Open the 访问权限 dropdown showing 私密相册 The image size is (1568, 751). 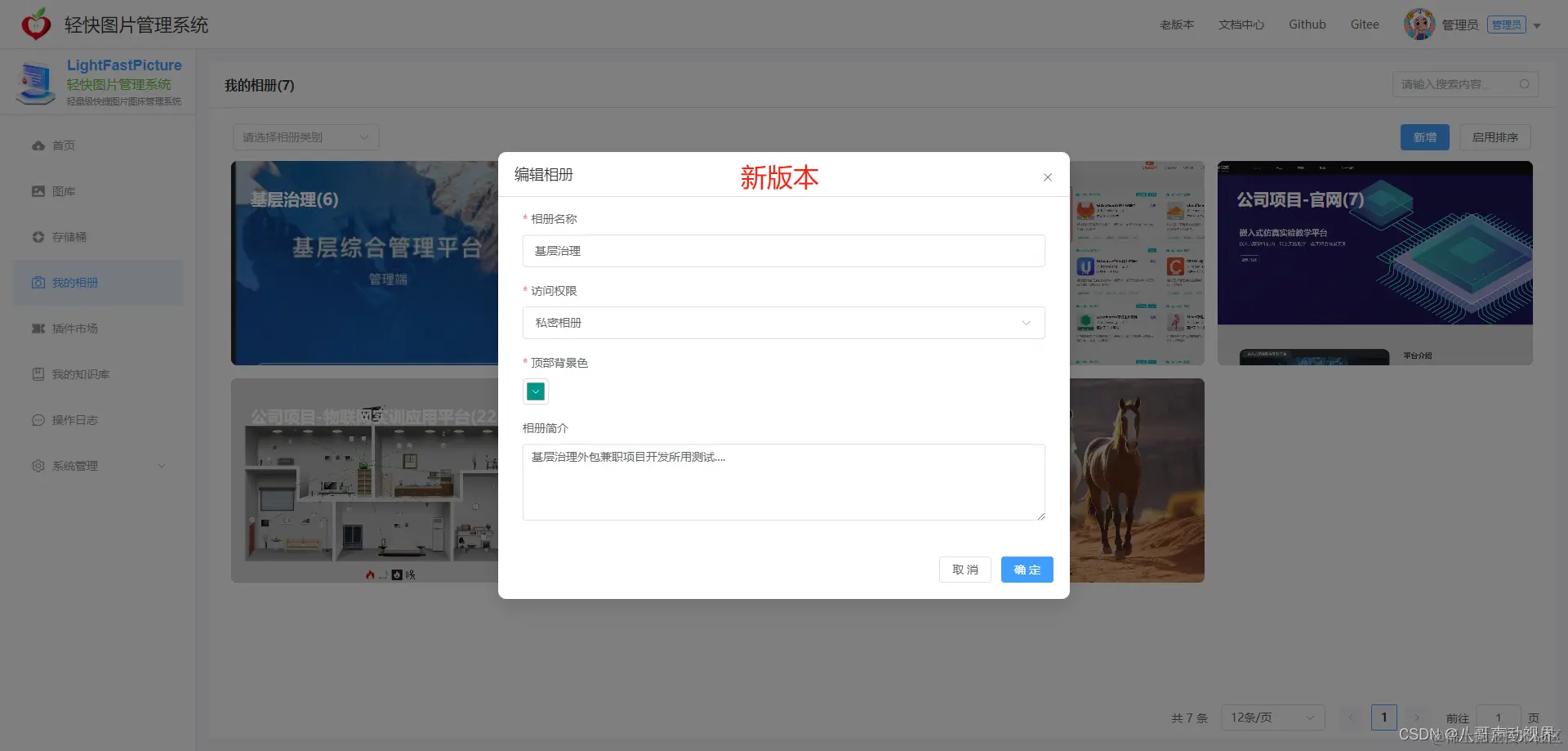pyautogui.click(x=783, y=323)
